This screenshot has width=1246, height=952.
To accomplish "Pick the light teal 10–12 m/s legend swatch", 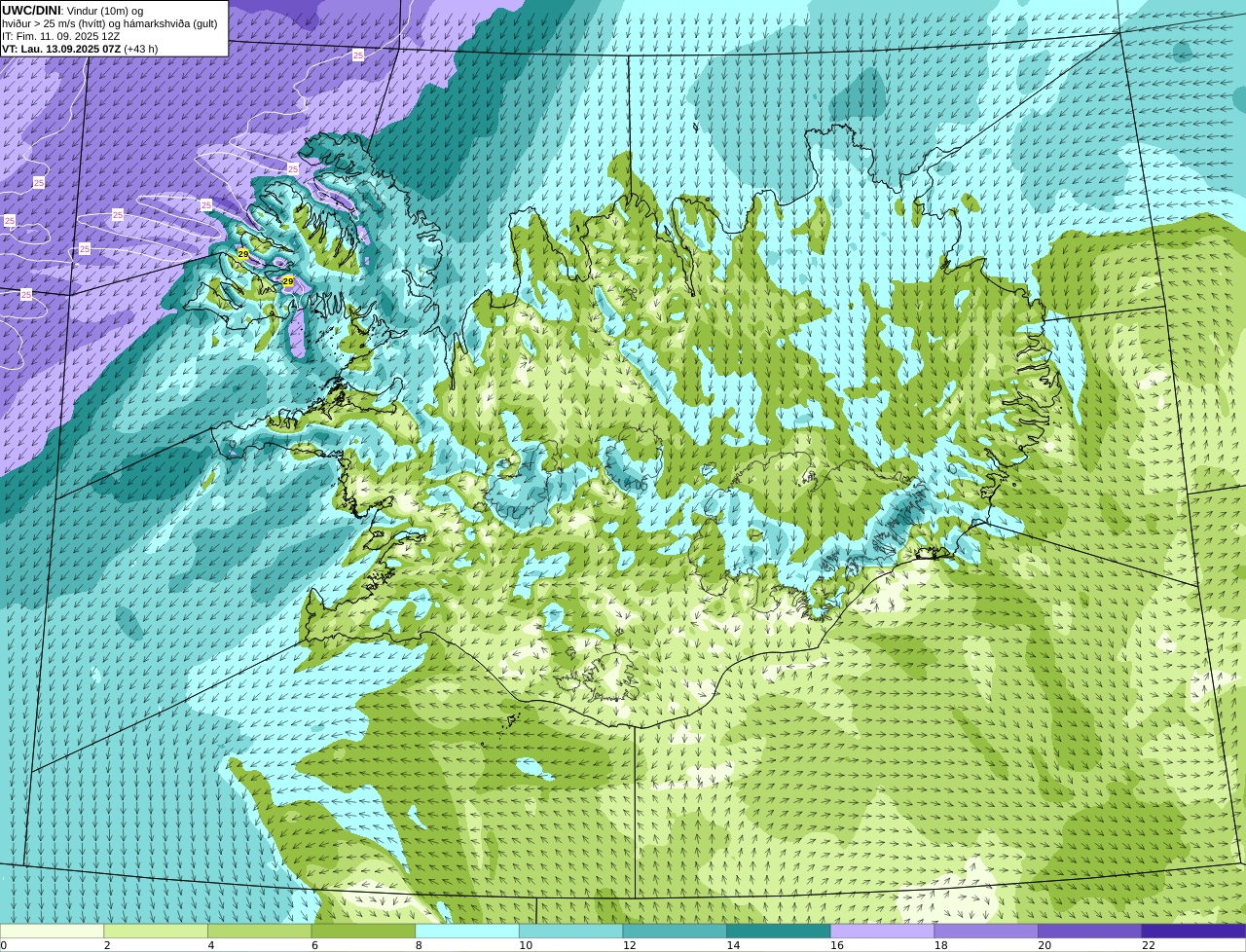I will [x=570, y=931].
